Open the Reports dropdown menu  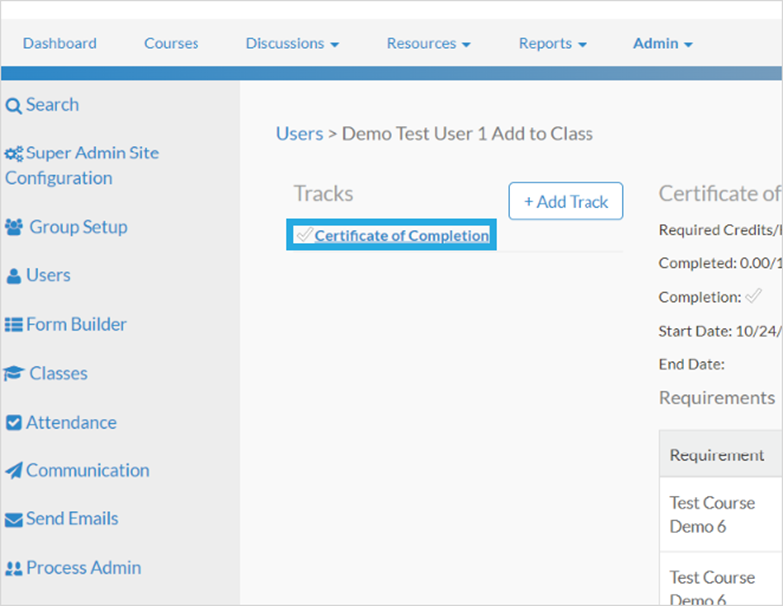coord(552,43)
